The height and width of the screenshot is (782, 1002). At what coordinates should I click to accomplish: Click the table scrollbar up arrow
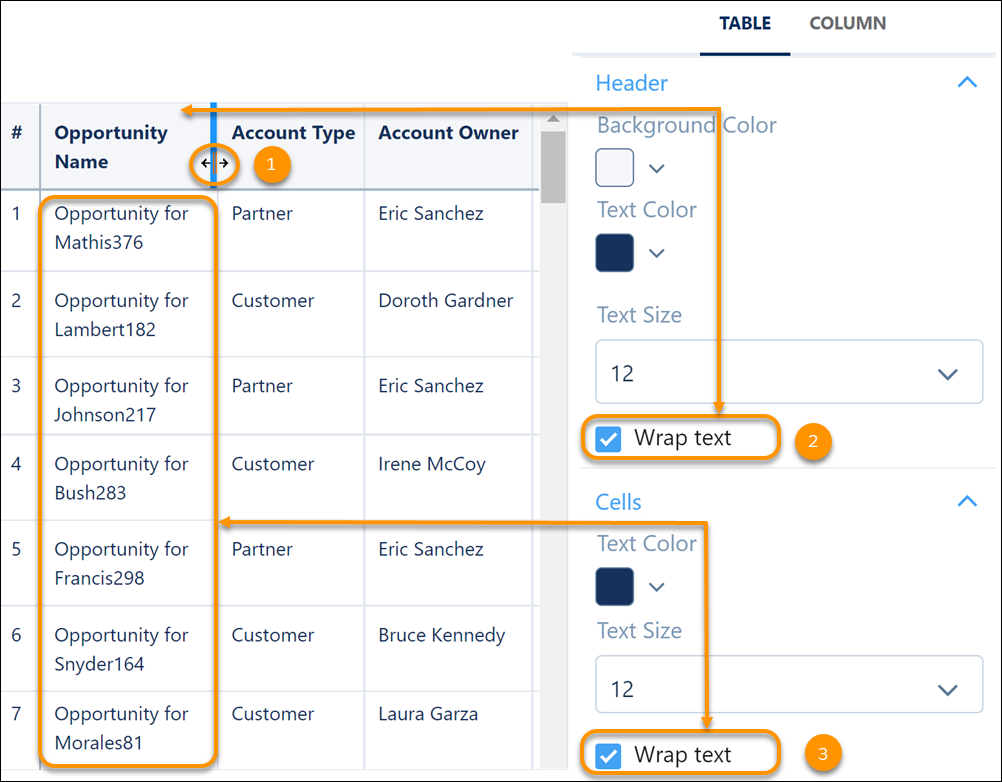[552, 118]
